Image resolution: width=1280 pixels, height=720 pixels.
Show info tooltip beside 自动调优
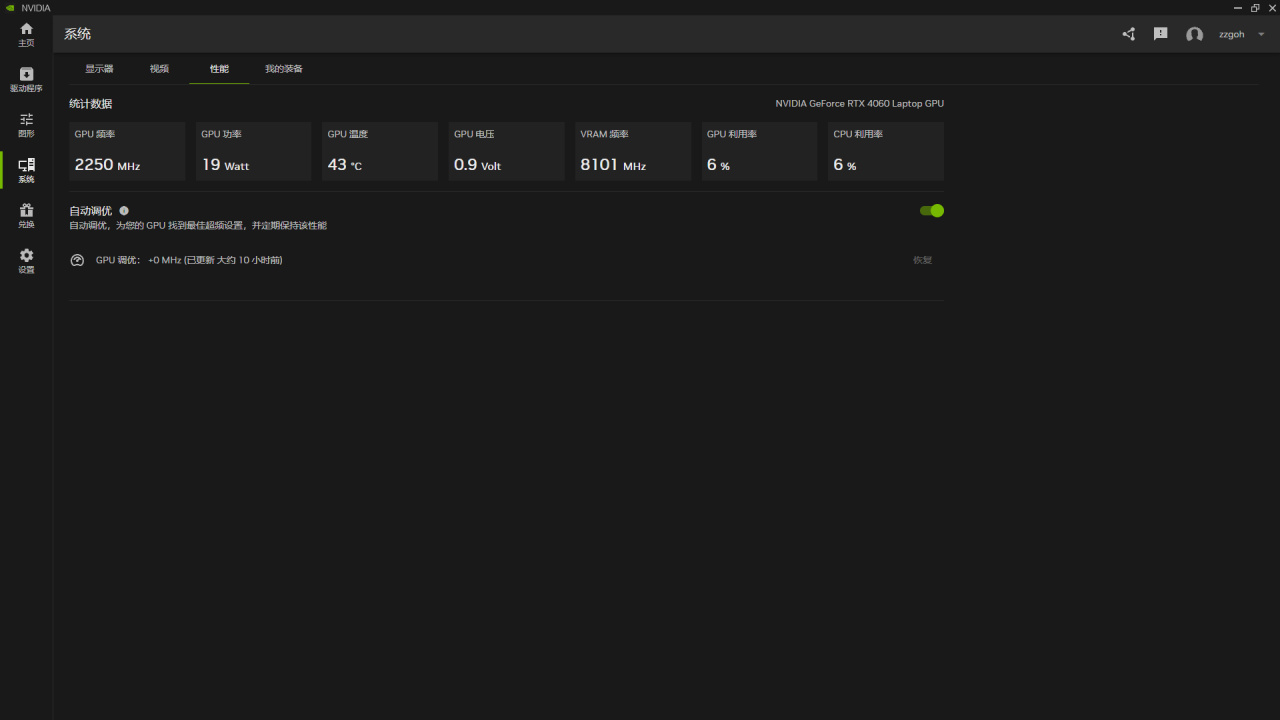(124, 211)
